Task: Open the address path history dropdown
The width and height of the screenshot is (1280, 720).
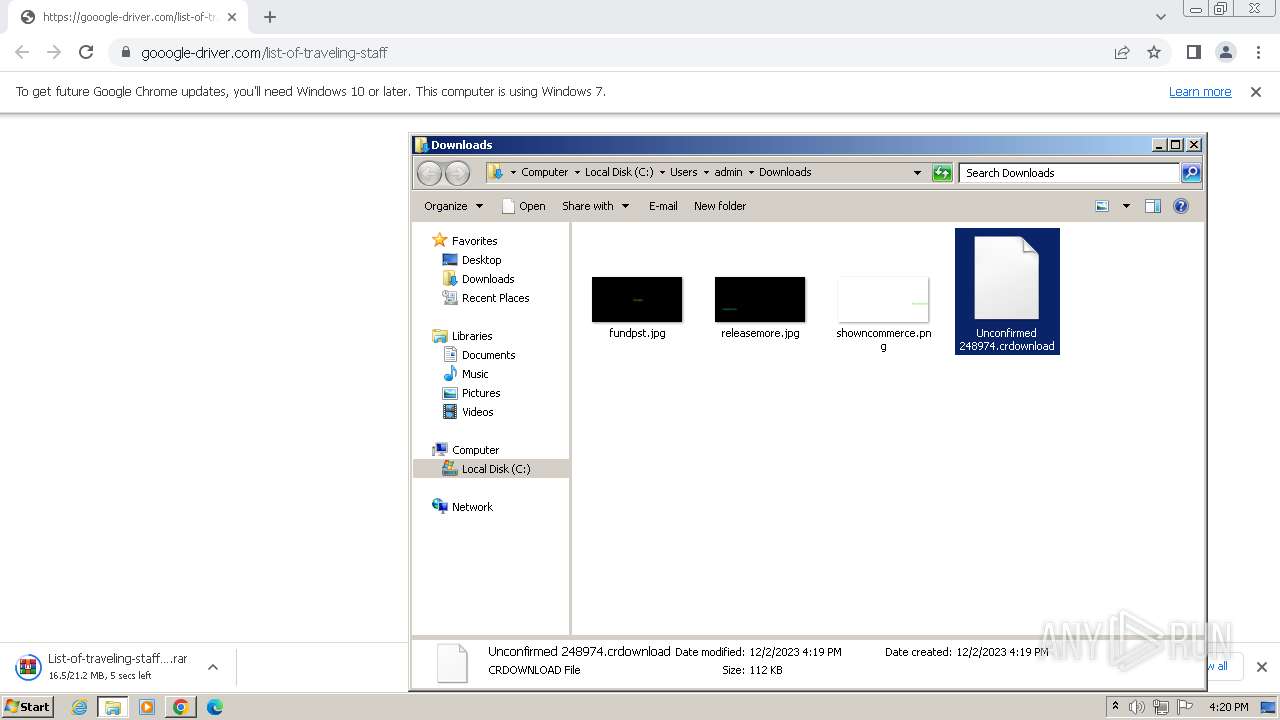Action: click(x=917, y=173)
